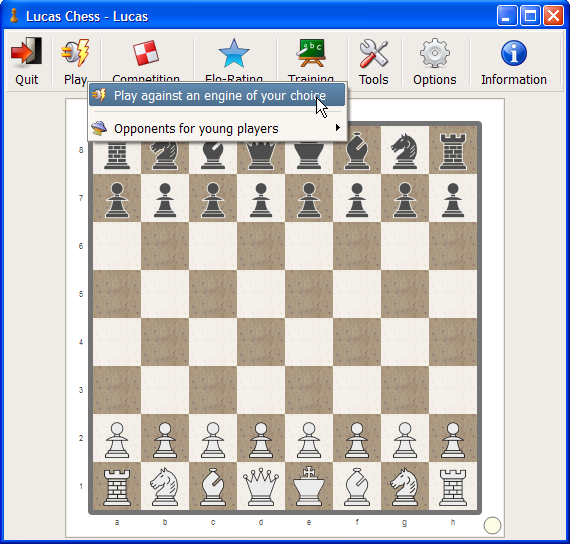Select the white pawn on c2
The image size is (570, 544).
(213, 440)
